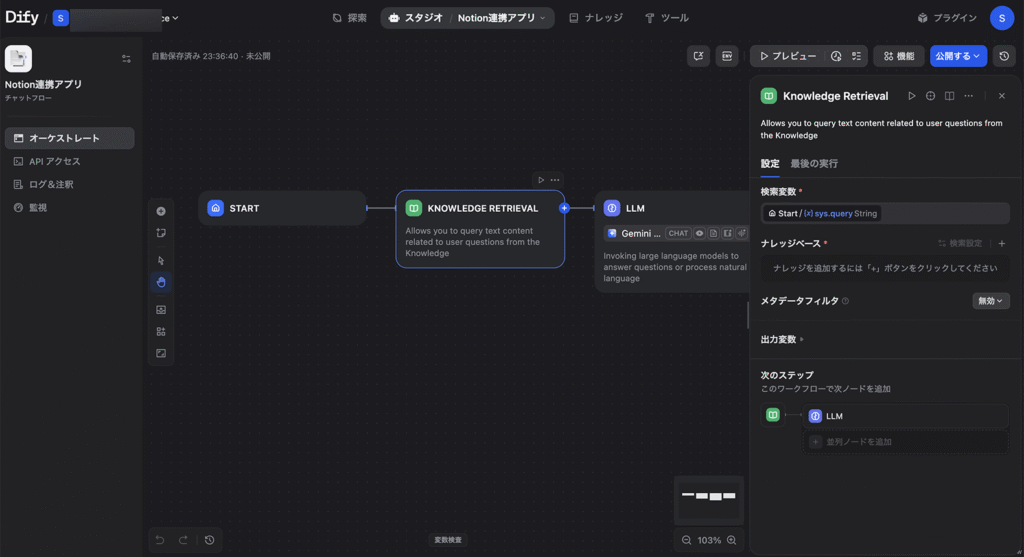Click the プレビュー preview button

click(x=786, y=56)
